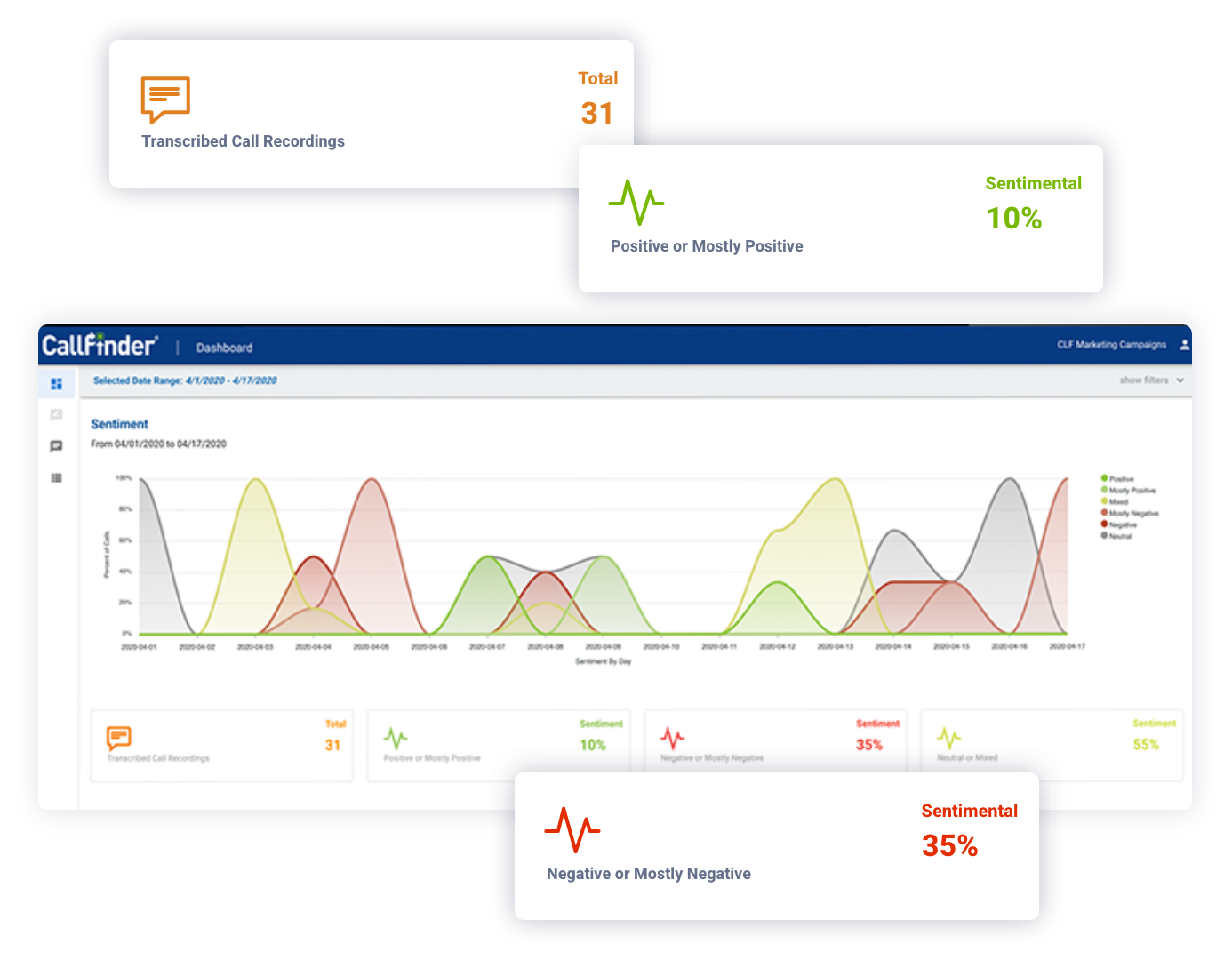Toggle the Mostly Negative legend entry
This screenshot has width=1232, height=960.
tap(1132, 513)
